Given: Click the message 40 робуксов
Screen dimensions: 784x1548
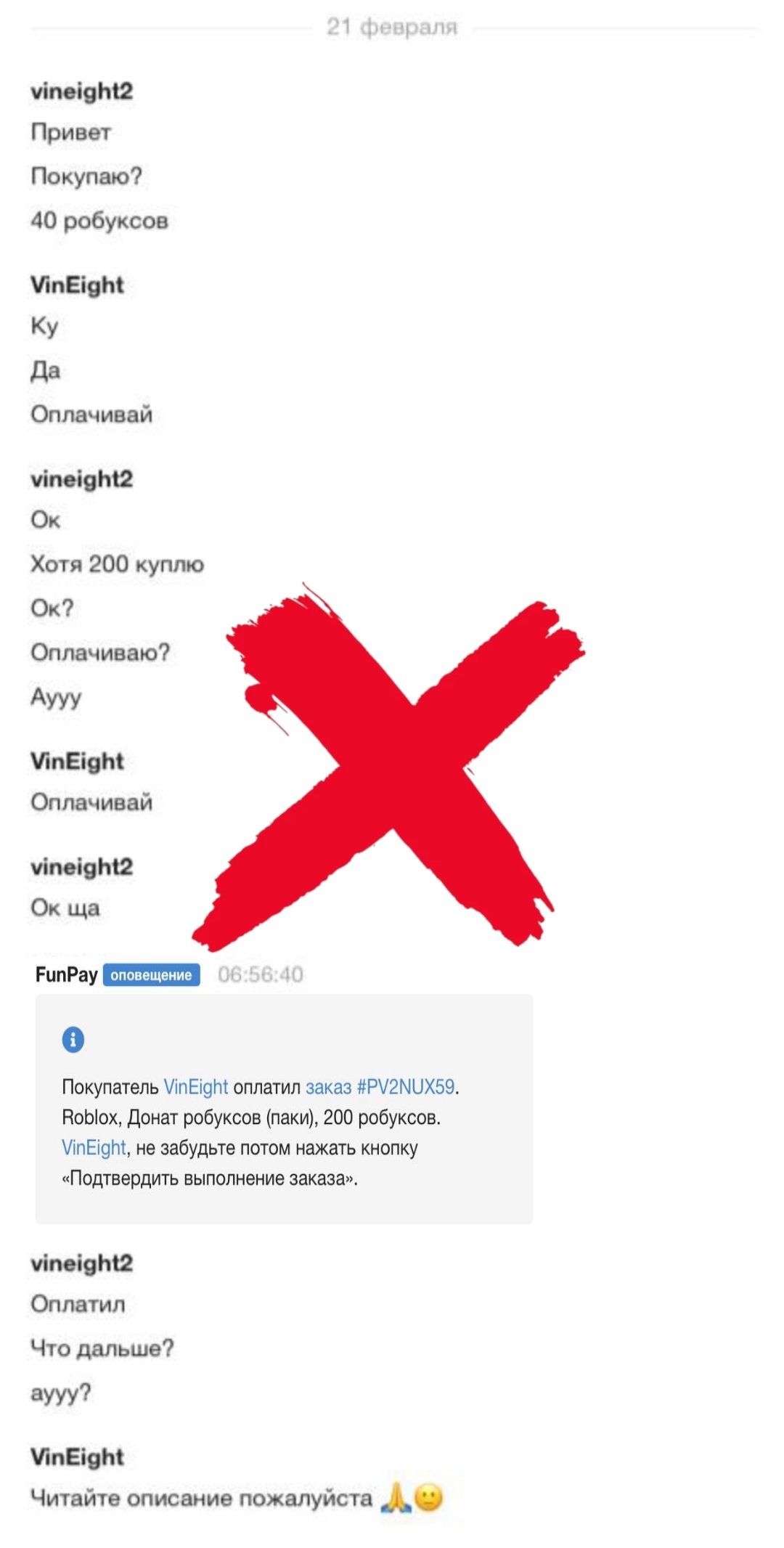Looking at the screenshot, I should coord(99,221).
